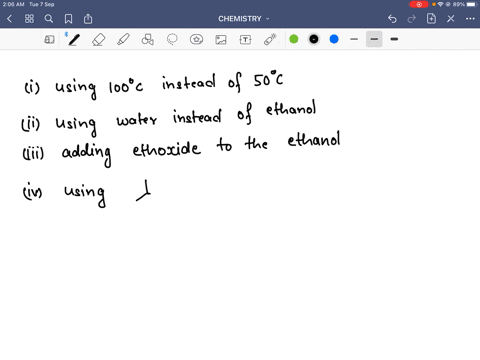This screenshot has height=360, width=480.
Task: Open the share and export menu
Action: (88, 19)
